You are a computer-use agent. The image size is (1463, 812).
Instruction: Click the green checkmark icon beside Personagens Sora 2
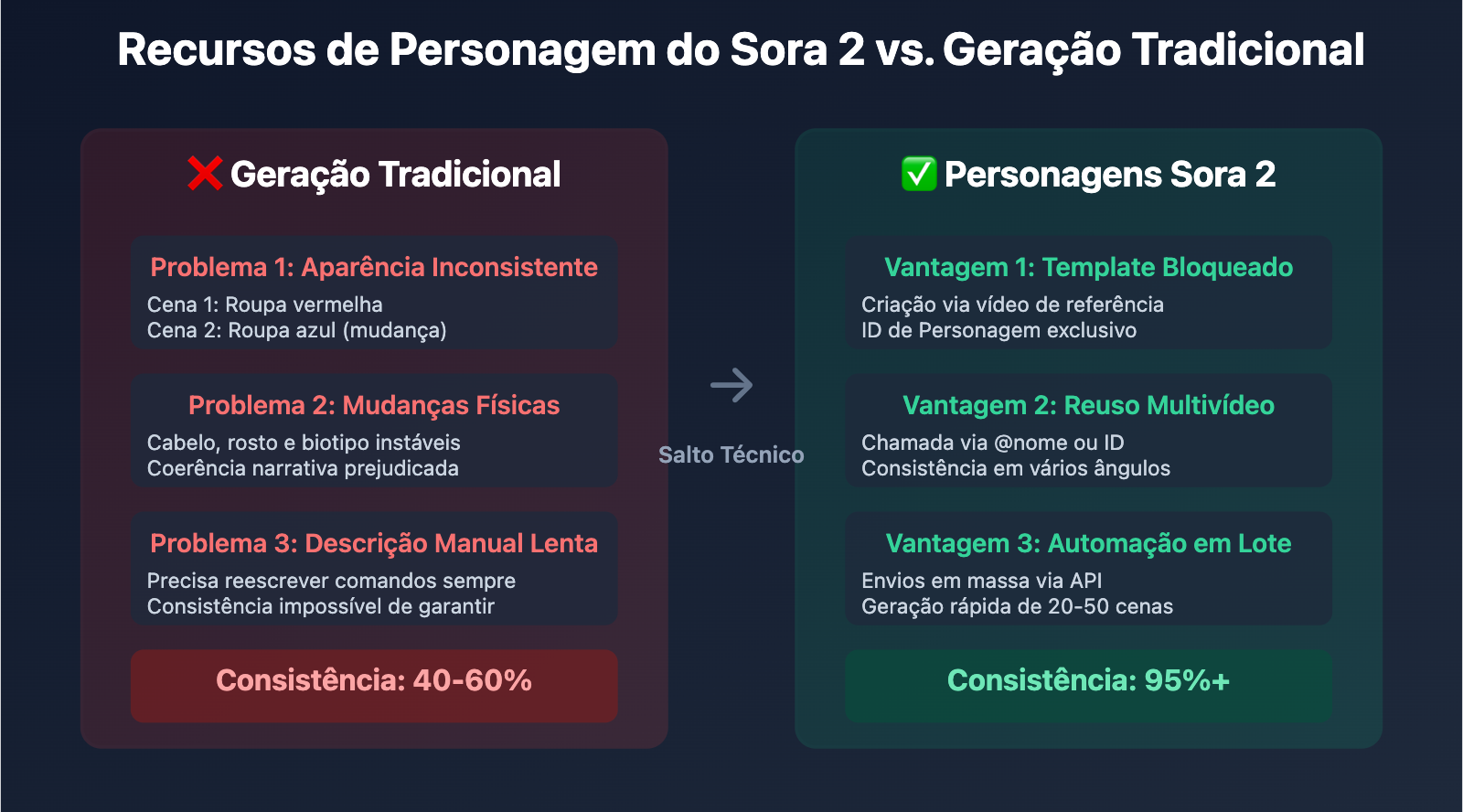pyautogui.click(x=919, y=174)
